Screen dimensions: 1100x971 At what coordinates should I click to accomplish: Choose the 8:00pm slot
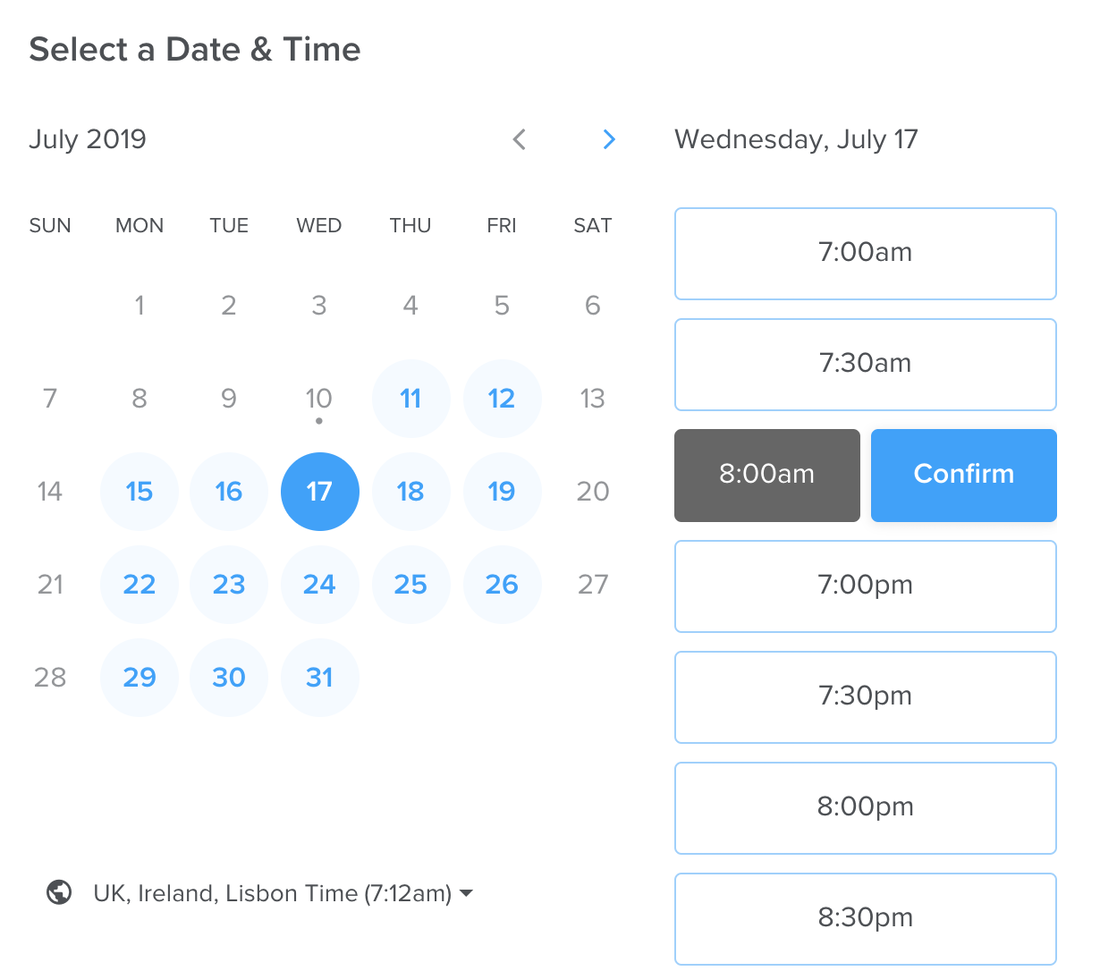865,808
